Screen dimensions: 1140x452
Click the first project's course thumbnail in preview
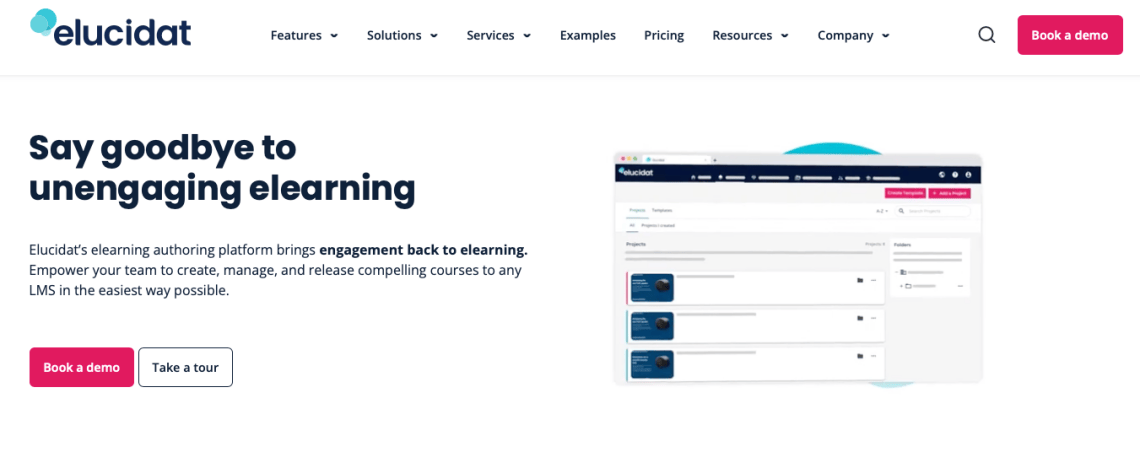coord(652,288)
